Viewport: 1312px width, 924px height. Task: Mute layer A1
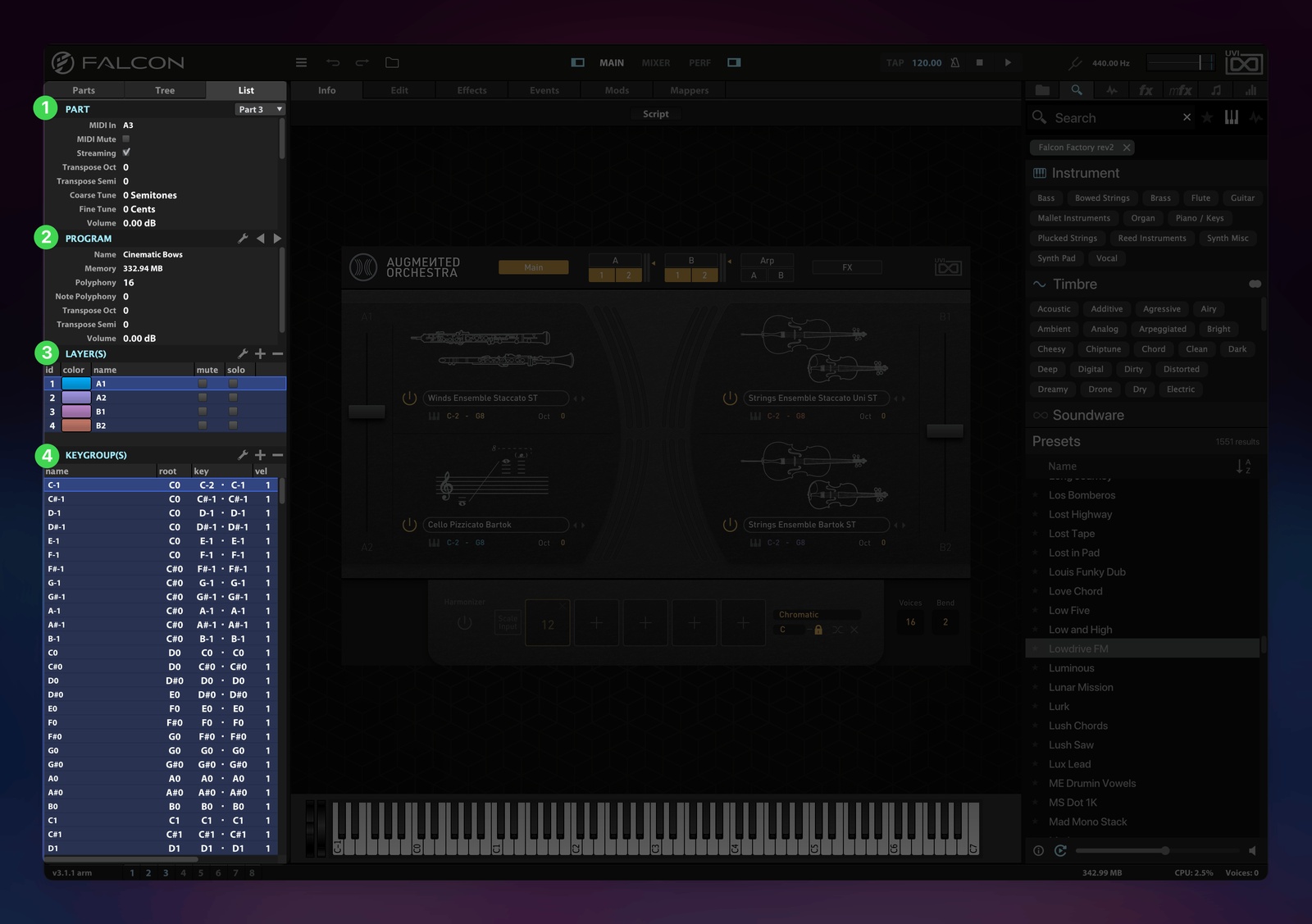(203, 384)
